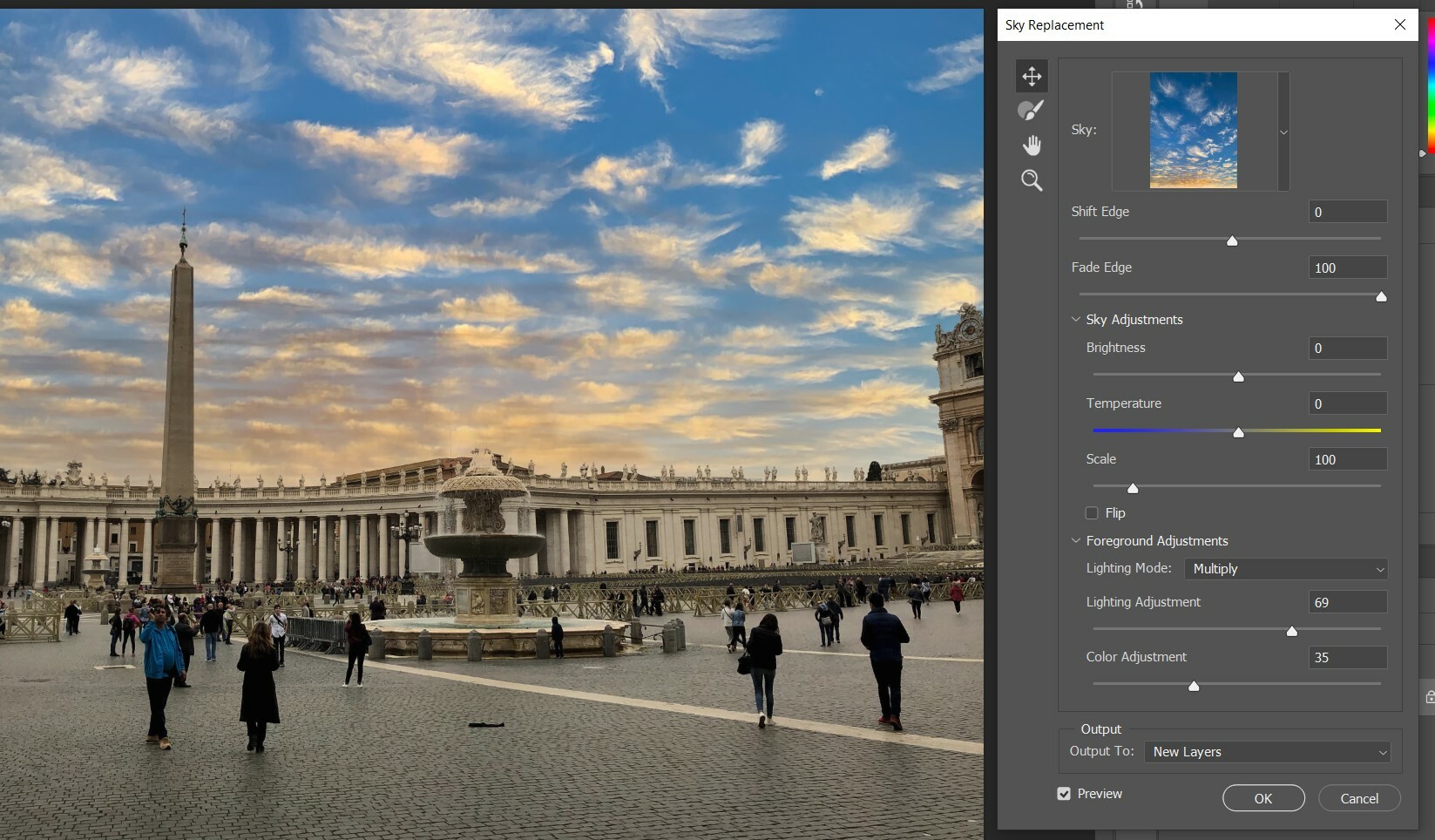Click the Output To label
The image size is (1435, 840).
[x=1101, y=751]
